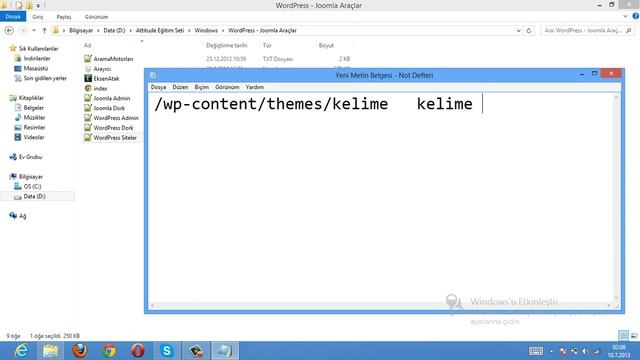This screenshot has height=360, width=640.
Task: Launch Firefox from the taskbar
Action: click(80, 351)
